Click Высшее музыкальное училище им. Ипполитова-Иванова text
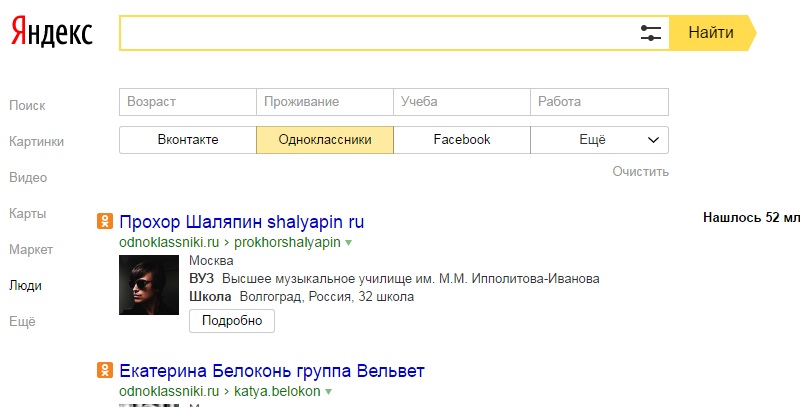800x407 pixels. point(411,279)
